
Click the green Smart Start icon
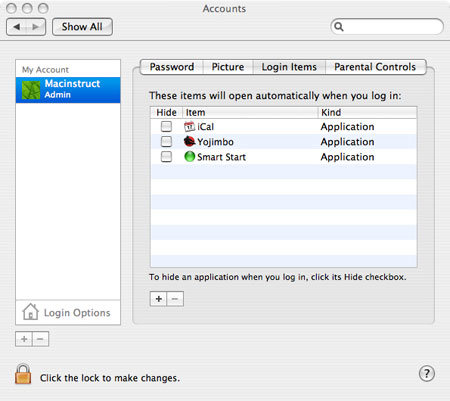pos(189,156)
